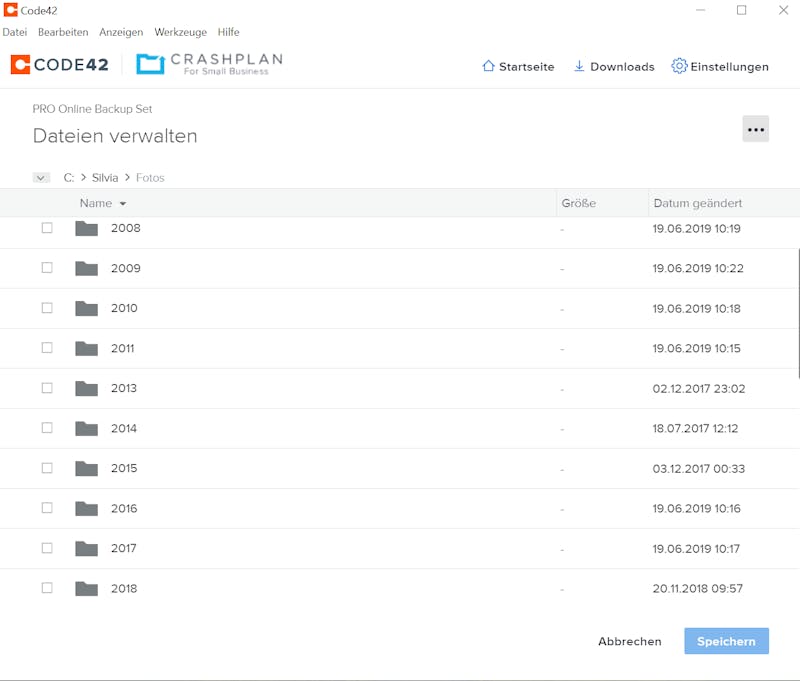Mark the 2016 folder checkbox
Viewport: 800px width, 681px height.
coord(47,508)
